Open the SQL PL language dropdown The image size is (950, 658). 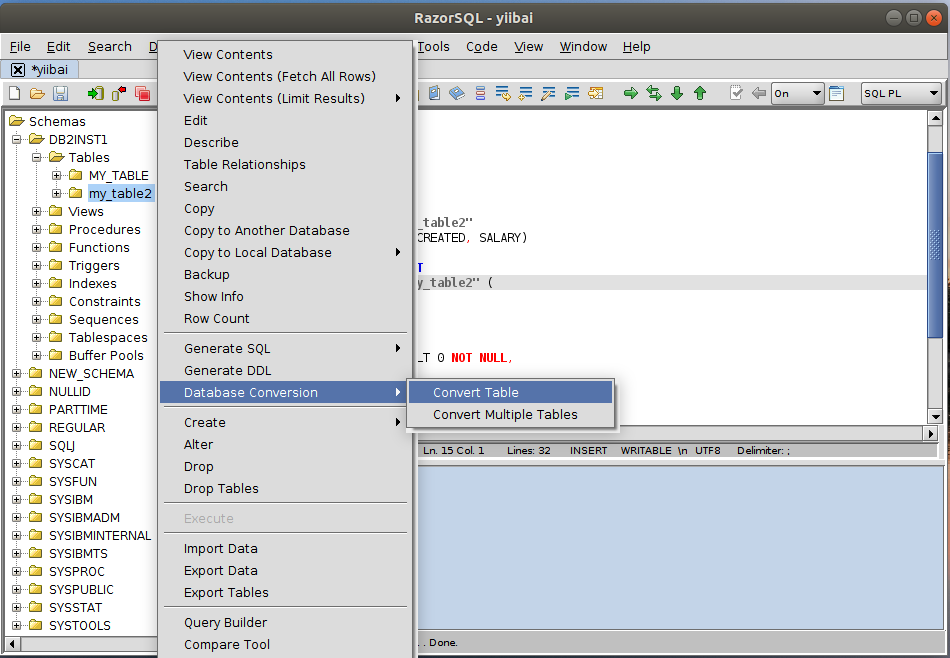[x=901, y=93]
